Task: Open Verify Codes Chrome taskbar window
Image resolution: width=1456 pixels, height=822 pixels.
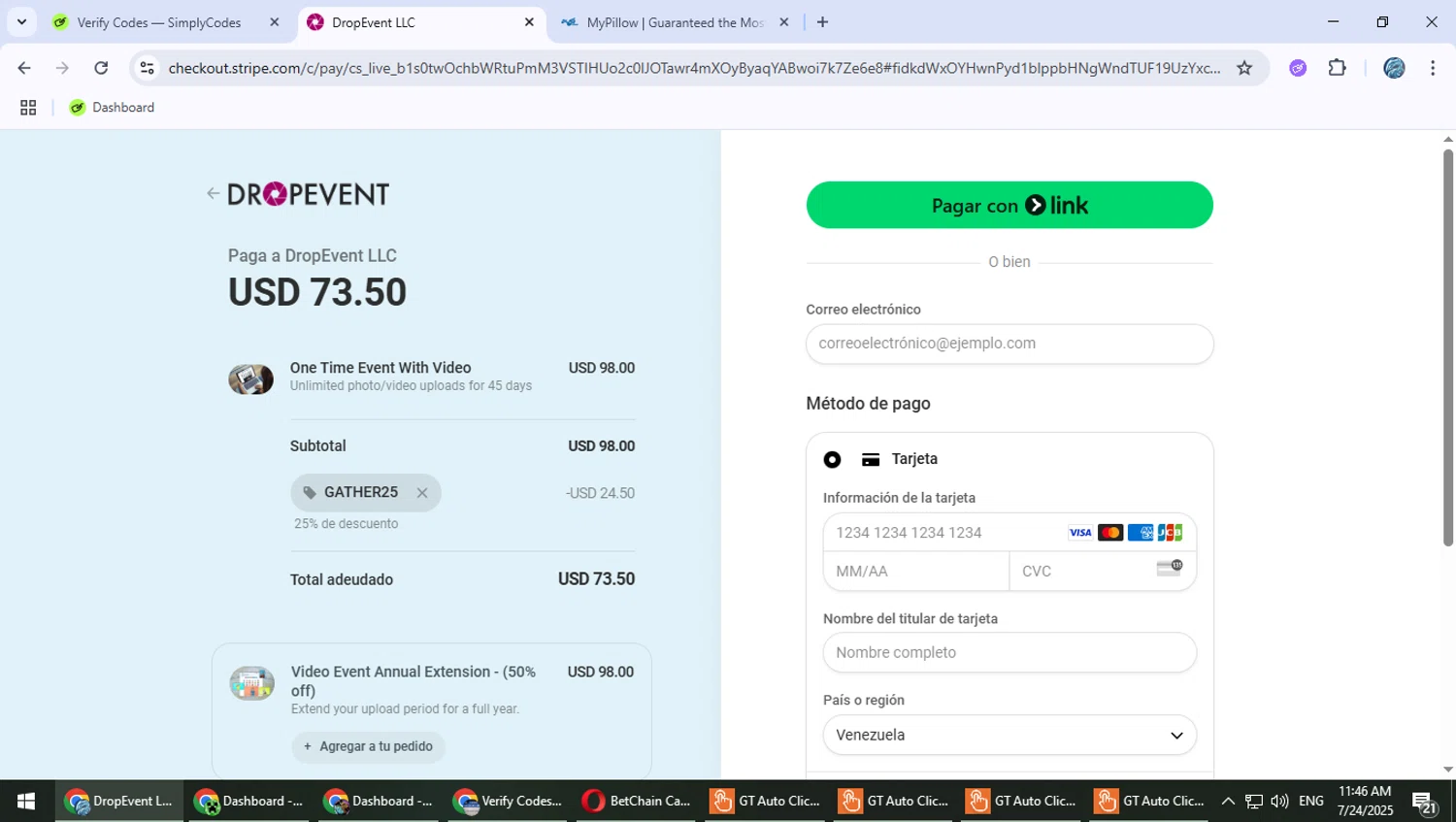Action: [508, 801]
